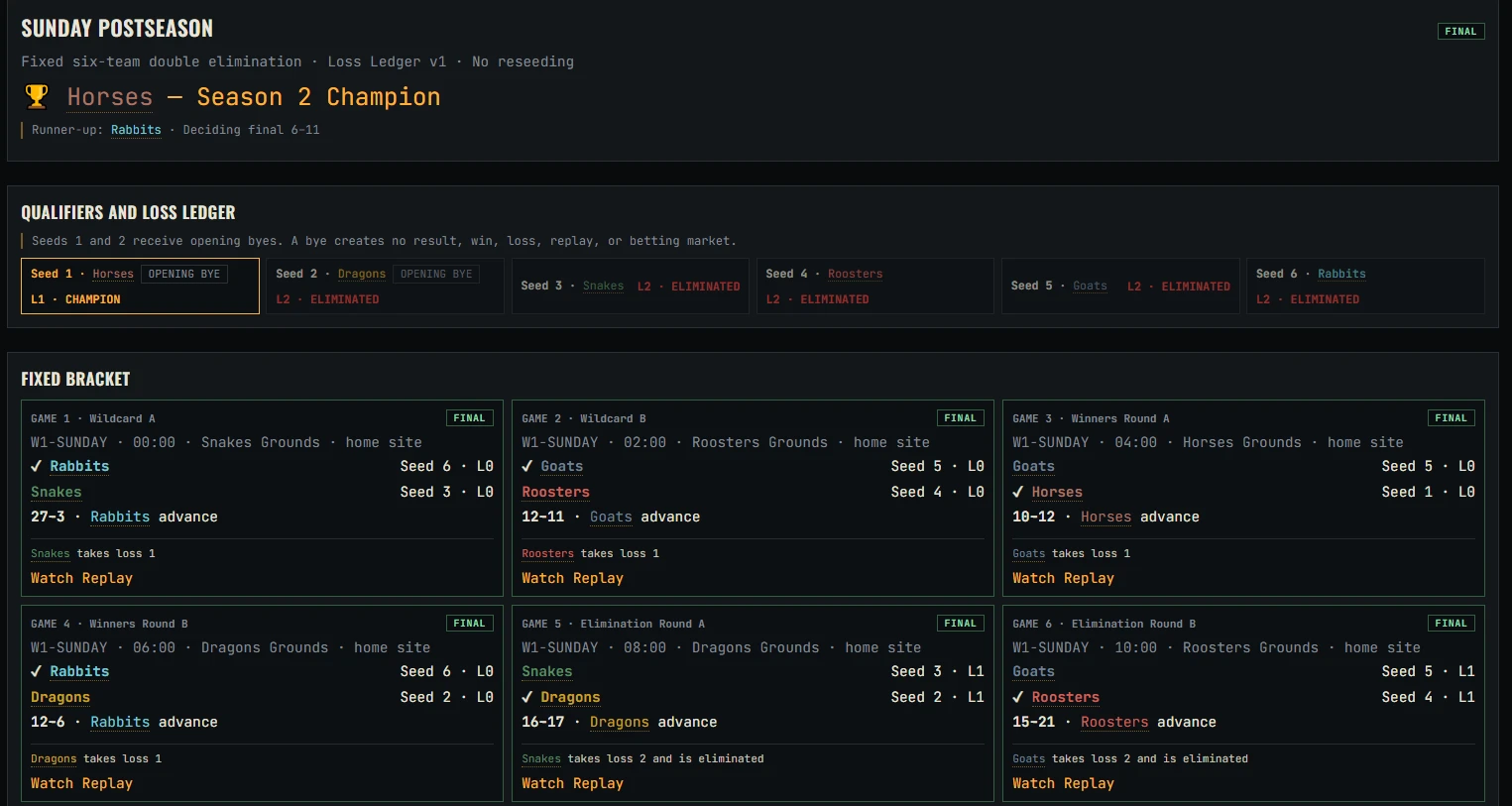Open the Snakes link in Seed 3 card

[x=603, y=287]
